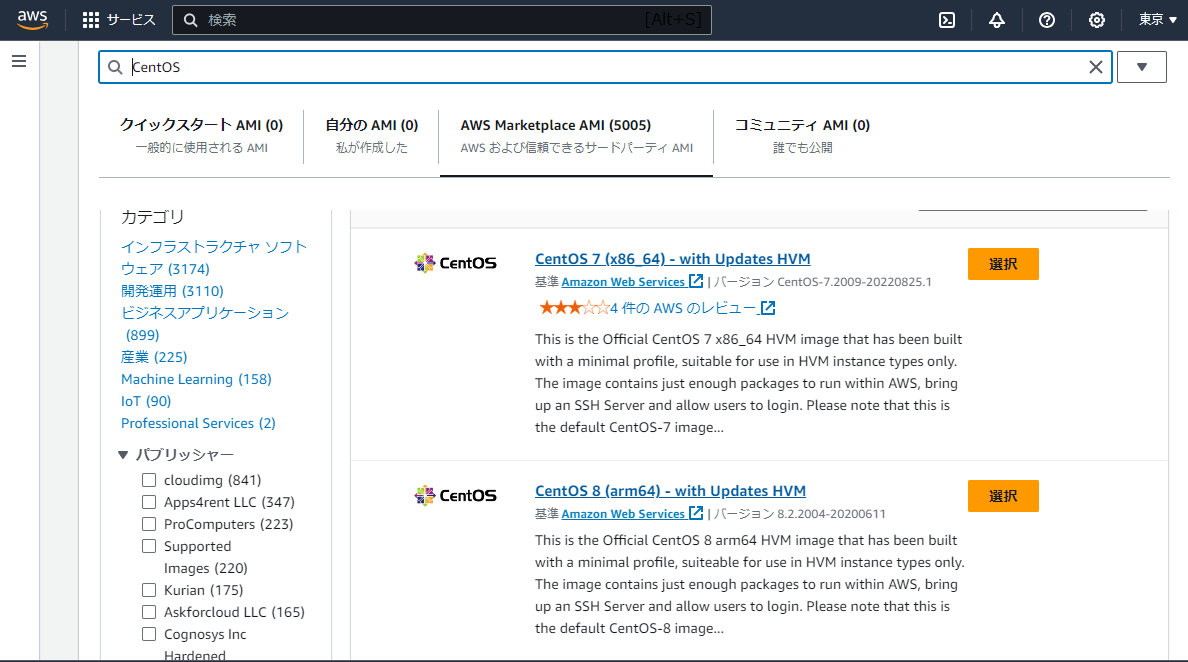Collapse the パブリッシャー filter section
Screen dimensions: 1188x662
123,454
